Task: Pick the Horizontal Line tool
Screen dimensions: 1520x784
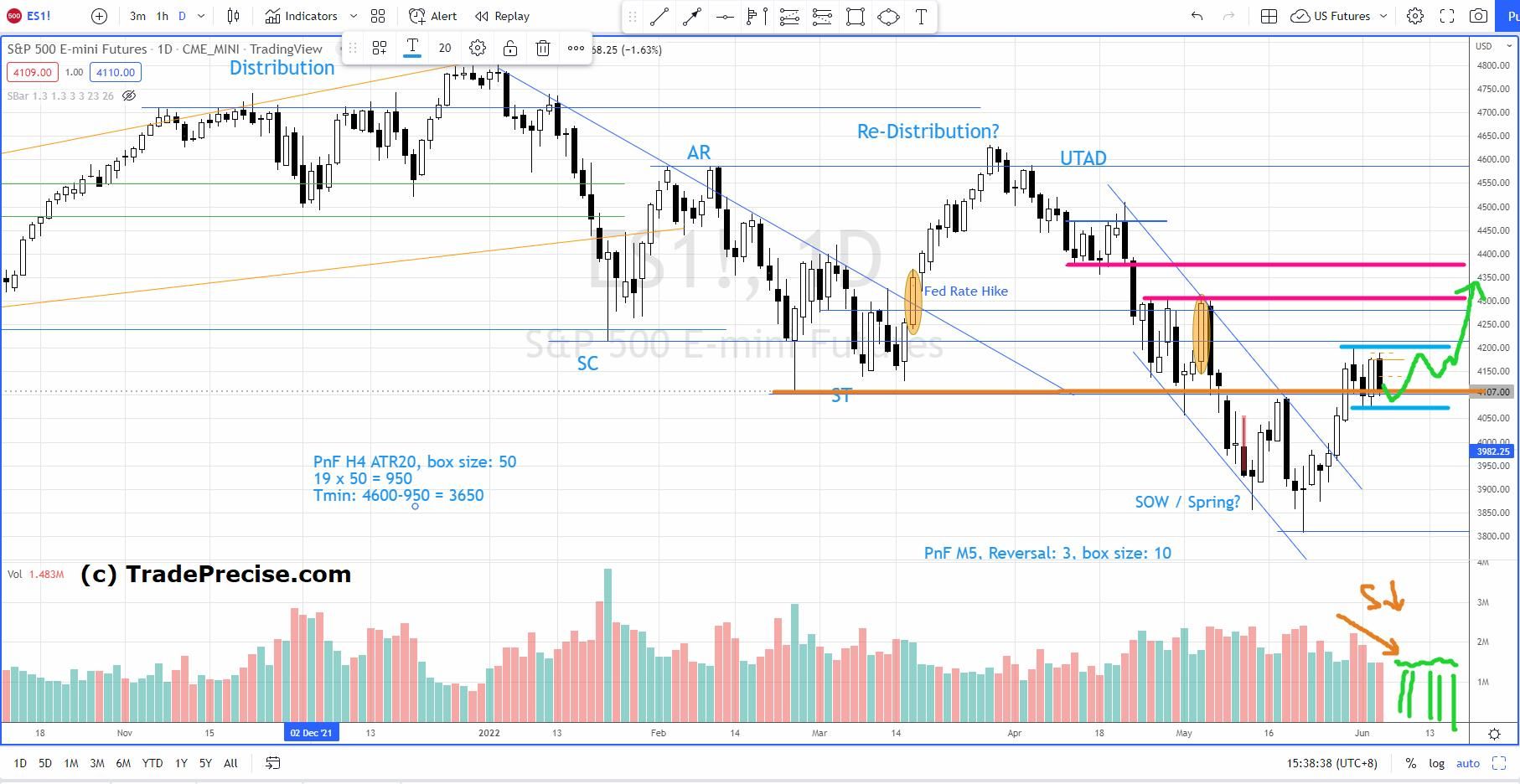Action: point(726,16)
